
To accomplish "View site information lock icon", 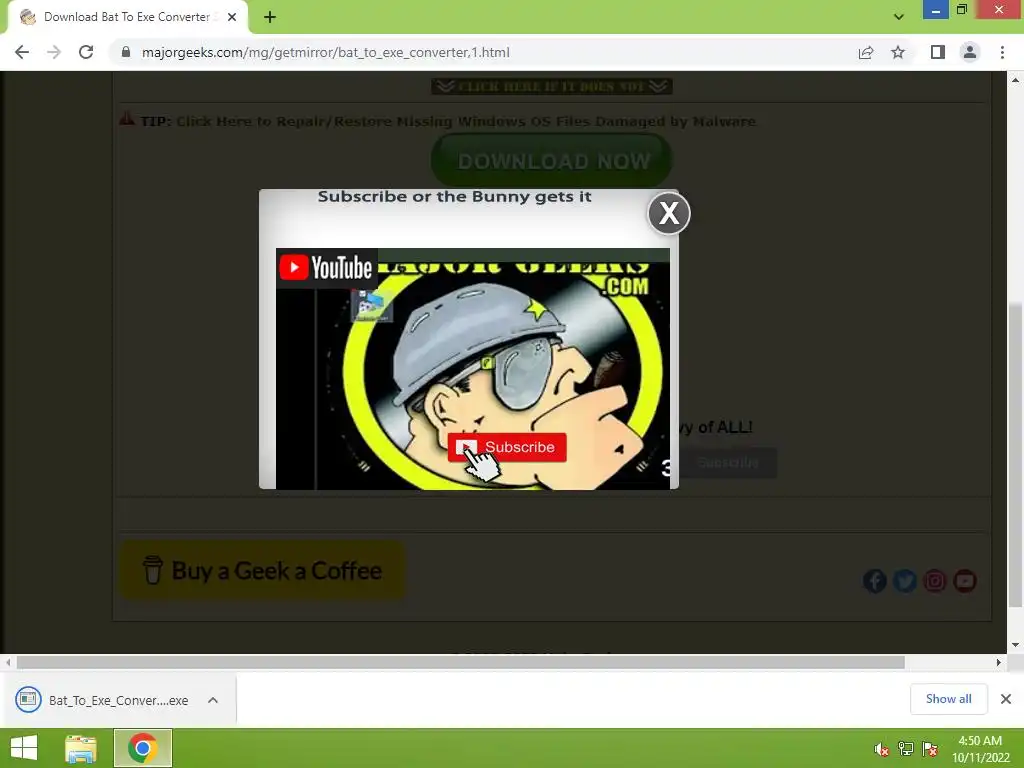I will click(126, 52).
